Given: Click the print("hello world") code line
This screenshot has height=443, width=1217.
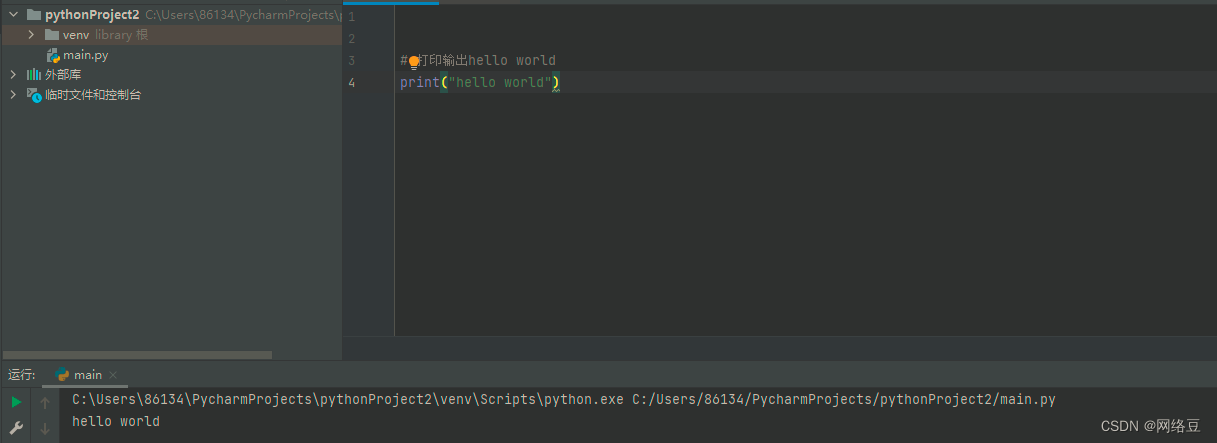Looking at the screenshot, I should pyautogui.click(x=479, y=83).
